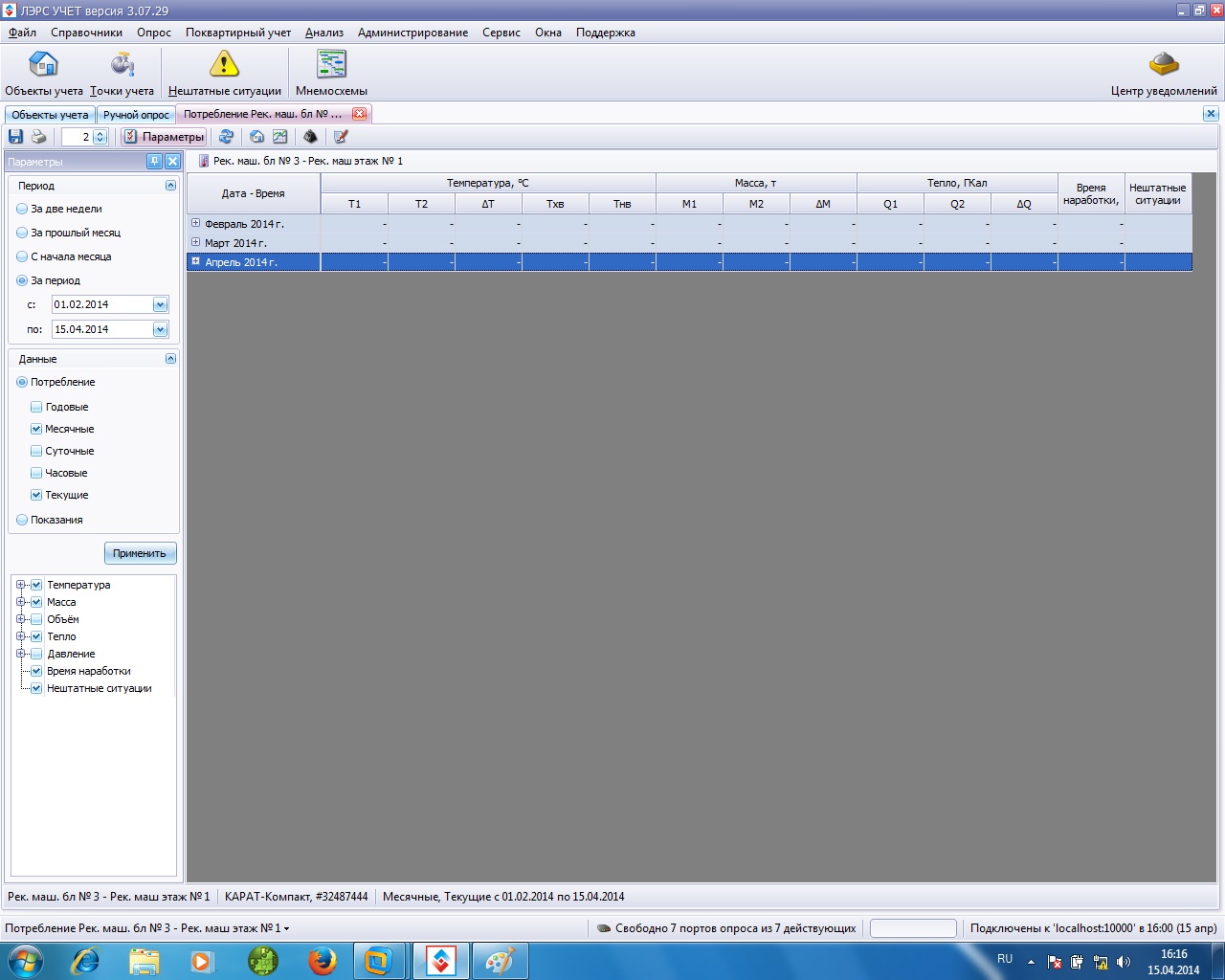Uncheck the Текущие checkbox
1225x980 pixels.
pyautogui.click(x=36, y=495)
